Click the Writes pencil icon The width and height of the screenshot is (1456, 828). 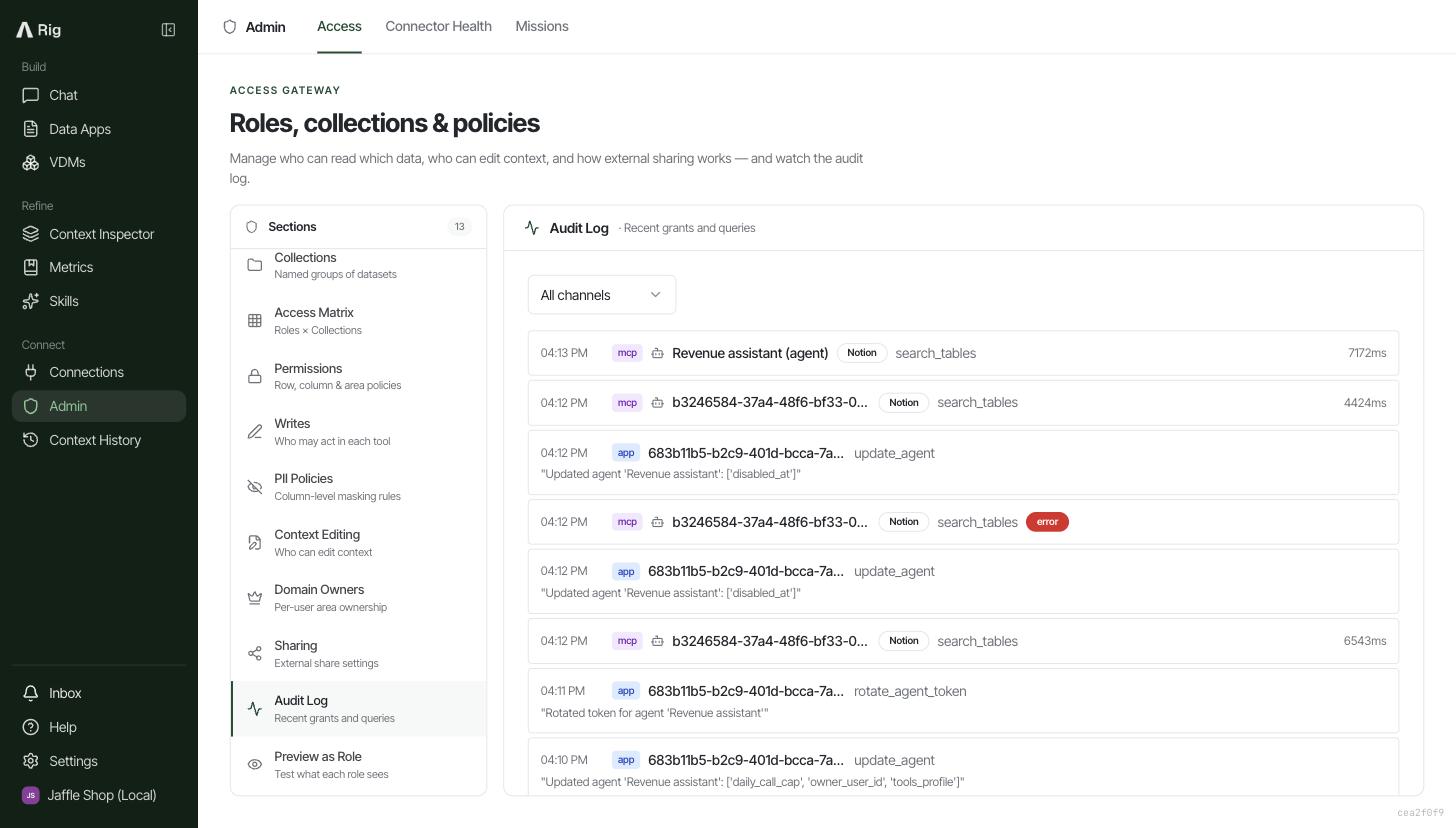pyautogui.click(x=255, y=432)
